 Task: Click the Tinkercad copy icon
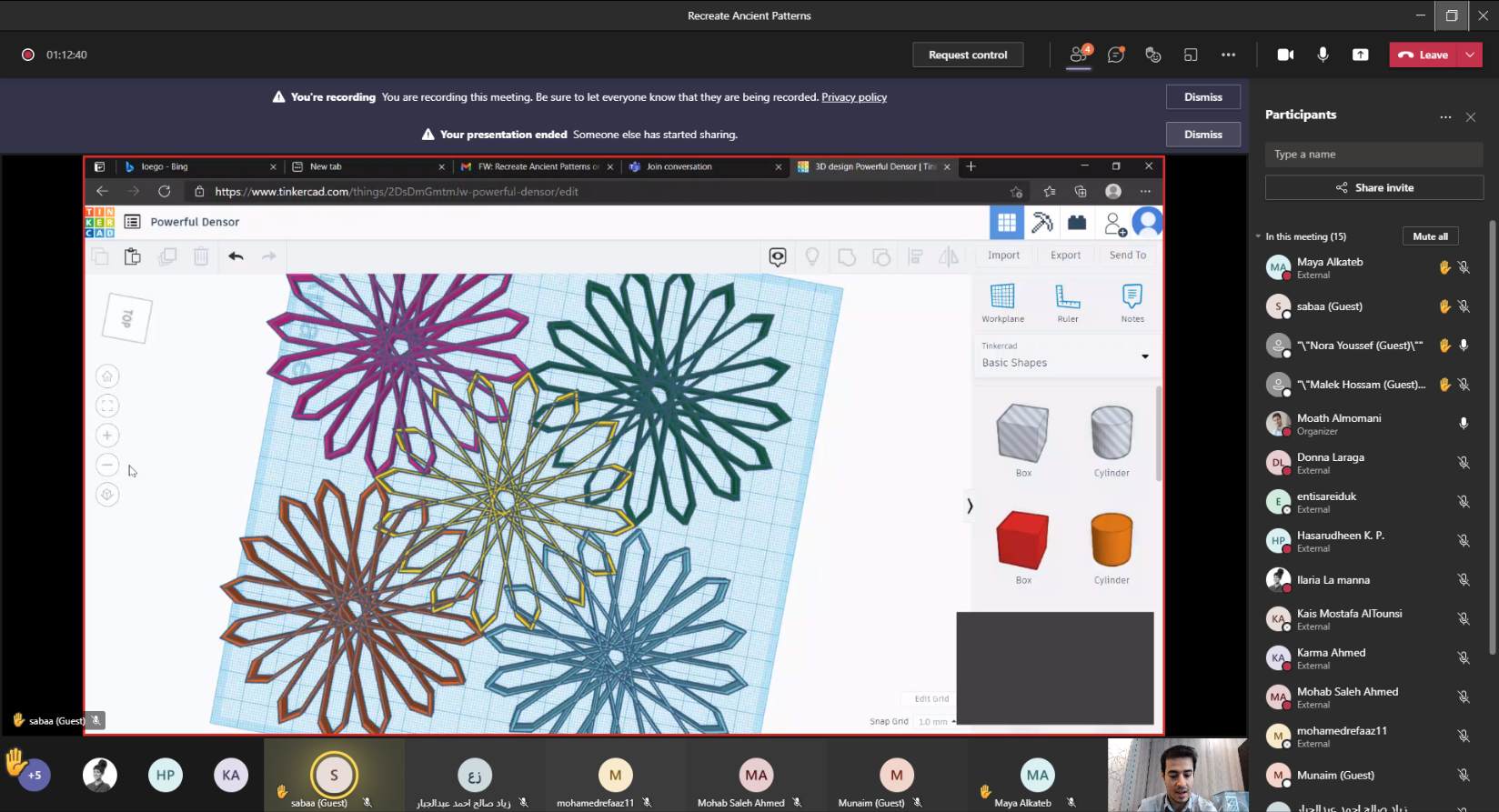tap(99, 256)
